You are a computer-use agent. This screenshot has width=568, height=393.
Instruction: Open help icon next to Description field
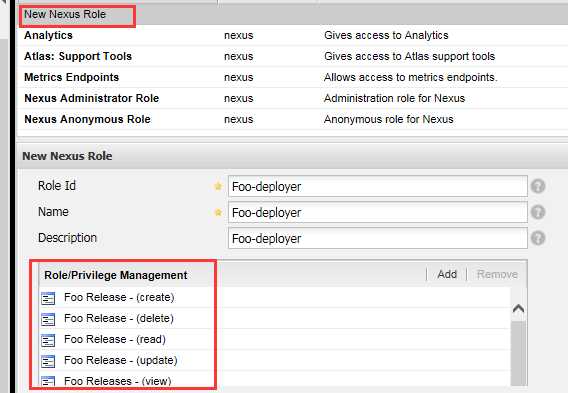coord(538,238)
